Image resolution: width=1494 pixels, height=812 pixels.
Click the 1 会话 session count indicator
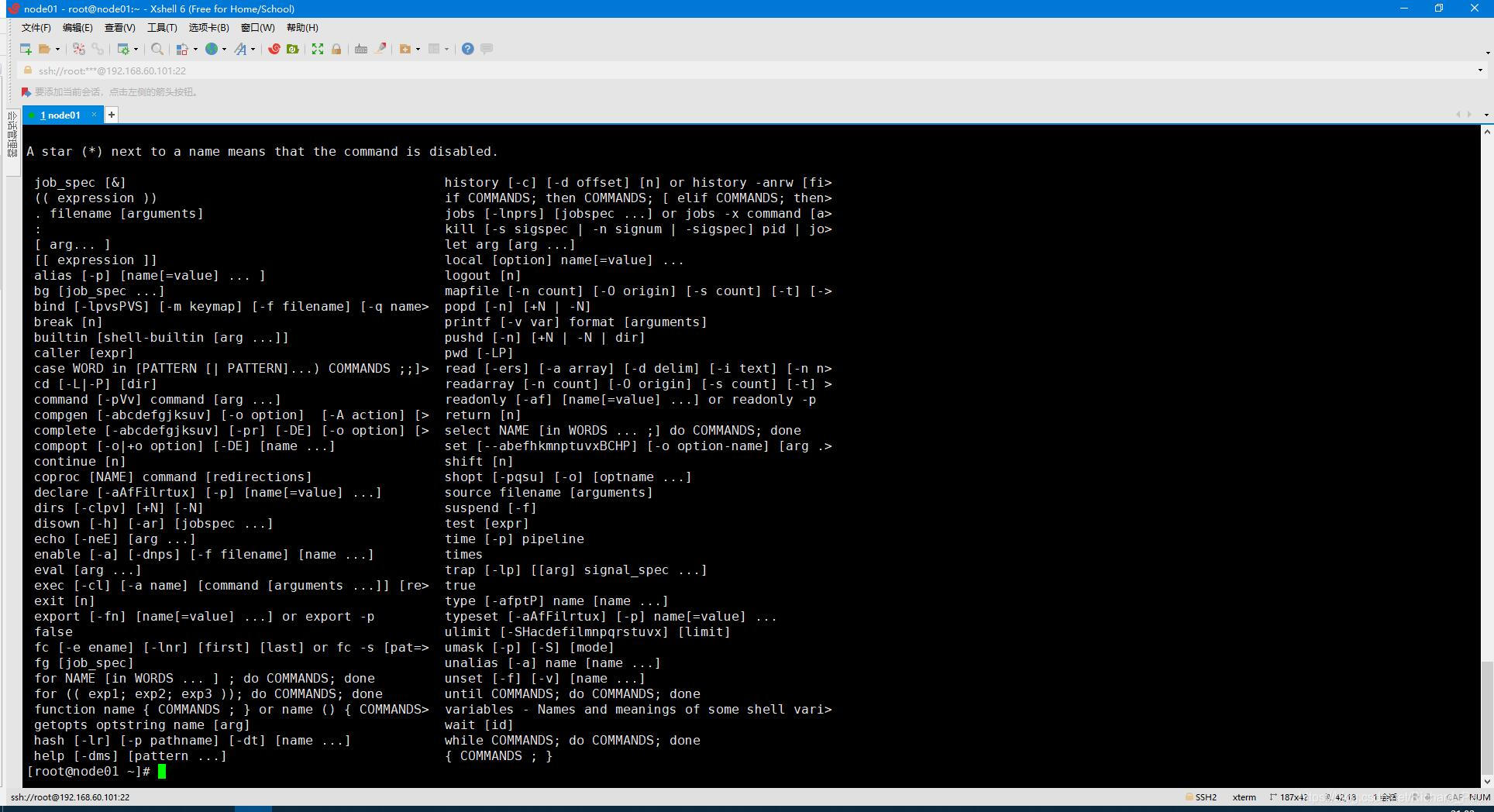point(1385,797)
